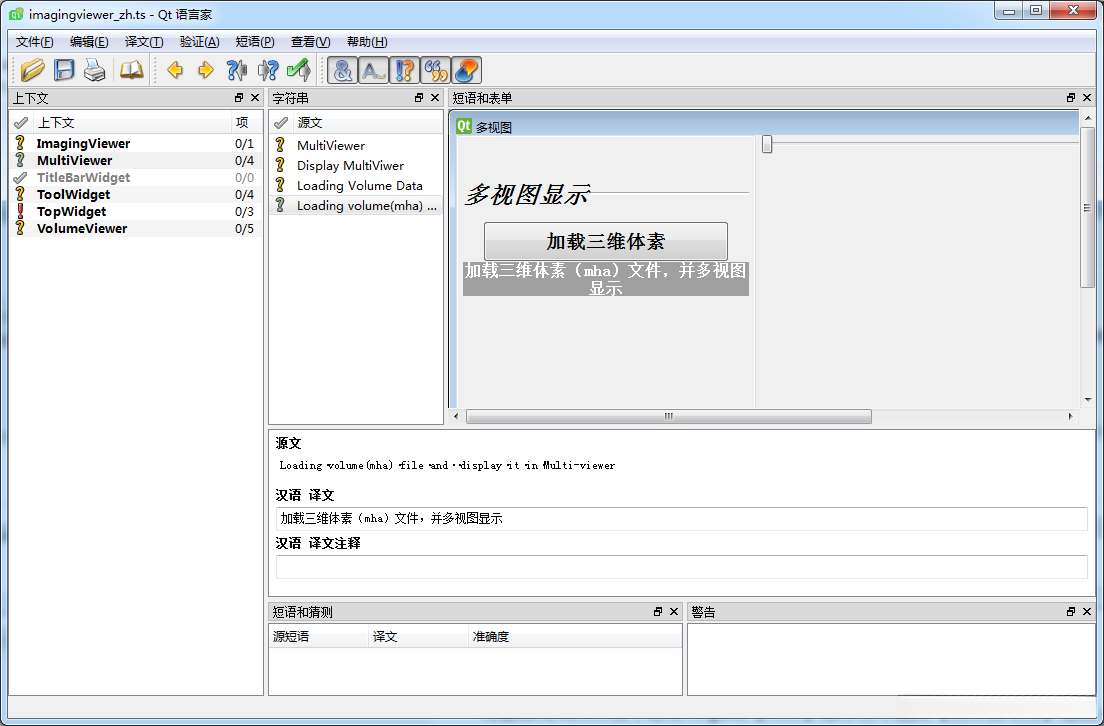The height and width of the screenshot is (726, 1104).
Task: Float the 短语和猜测 panel
Action: (658, 612)
